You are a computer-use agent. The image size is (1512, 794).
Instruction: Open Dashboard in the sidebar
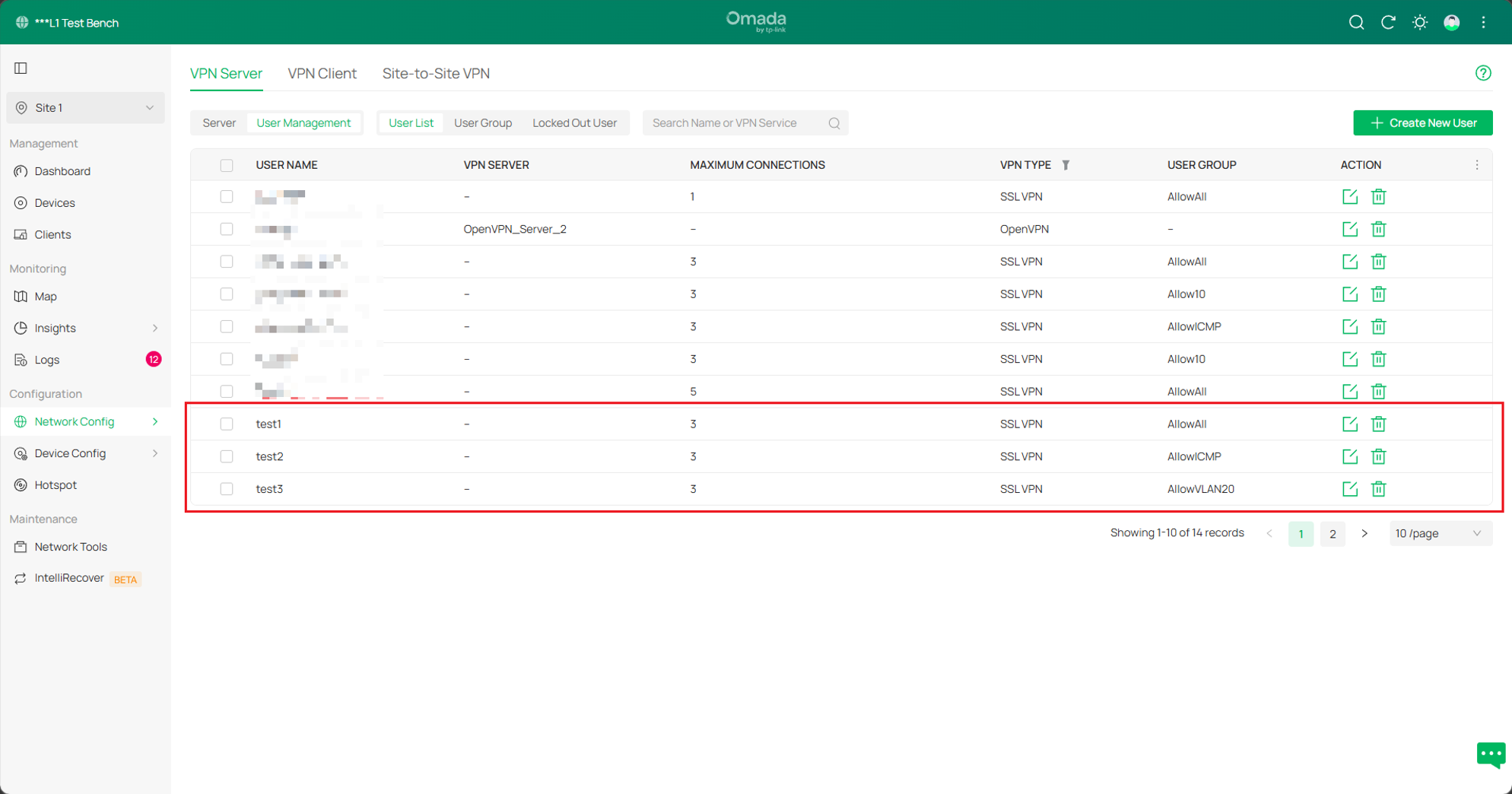[x=62, y=172]
